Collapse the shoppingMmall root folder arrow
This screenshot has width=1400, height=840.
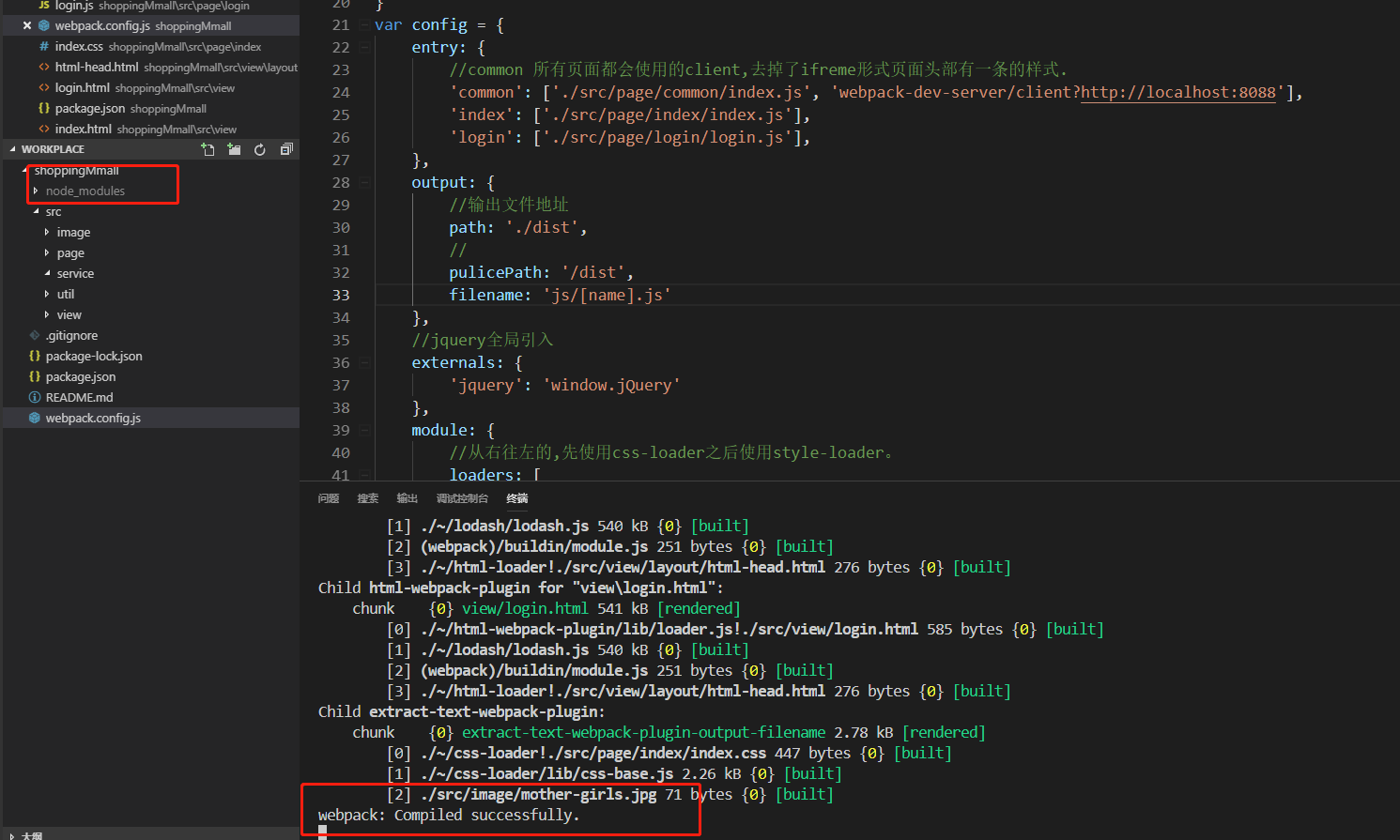point(24,170)
